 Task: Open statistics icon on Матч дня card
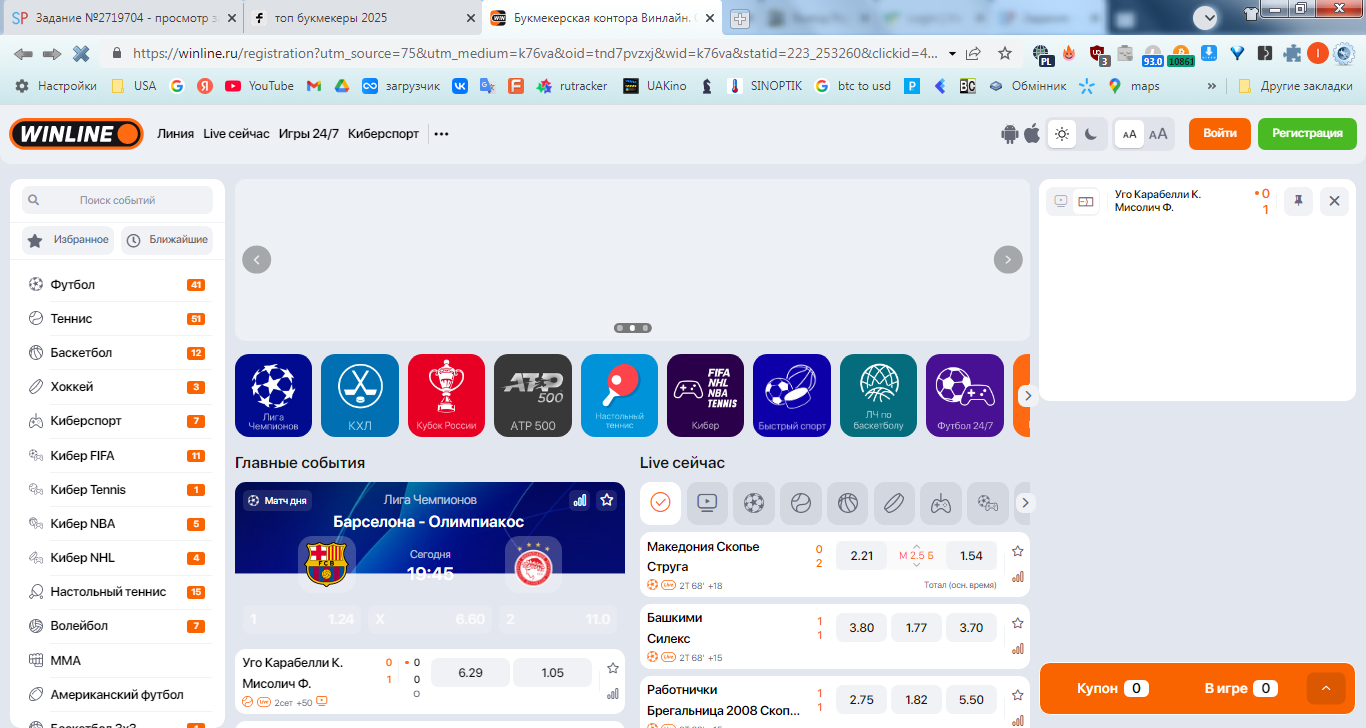(x=579, y=500)
